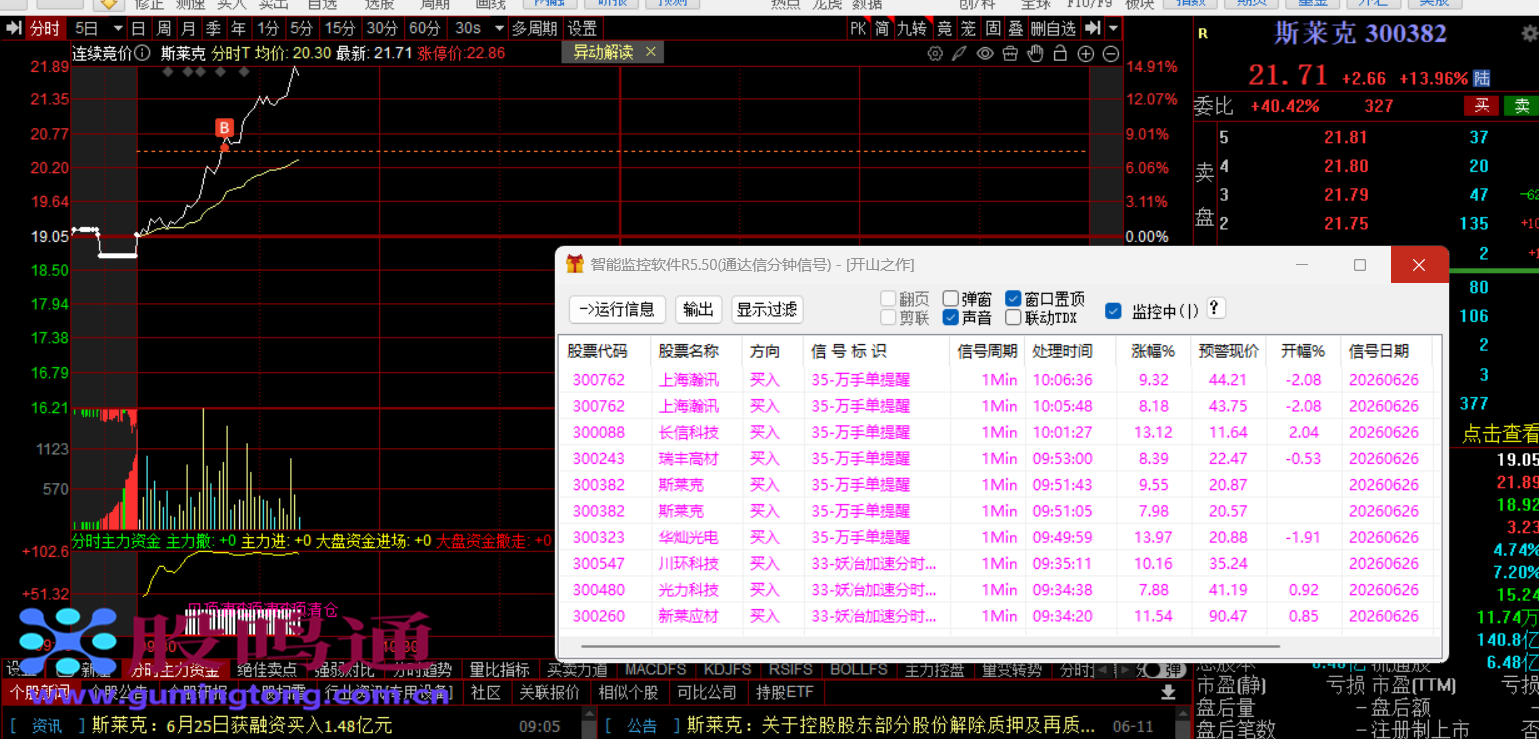Click the 固 toolbar button

pos(993,28)
